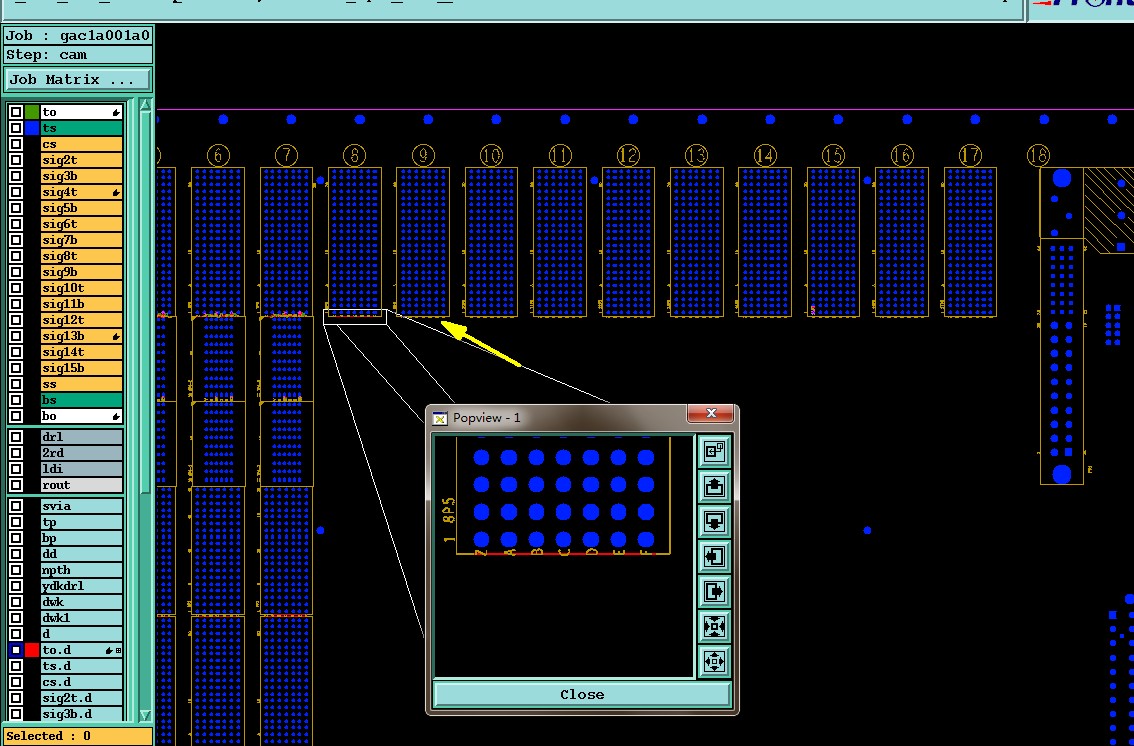Image resolution: width=1134 pixels, height=746 pixels.
Task: Click the red color swatch of to.d layer
Action: [x=32, y=651]
